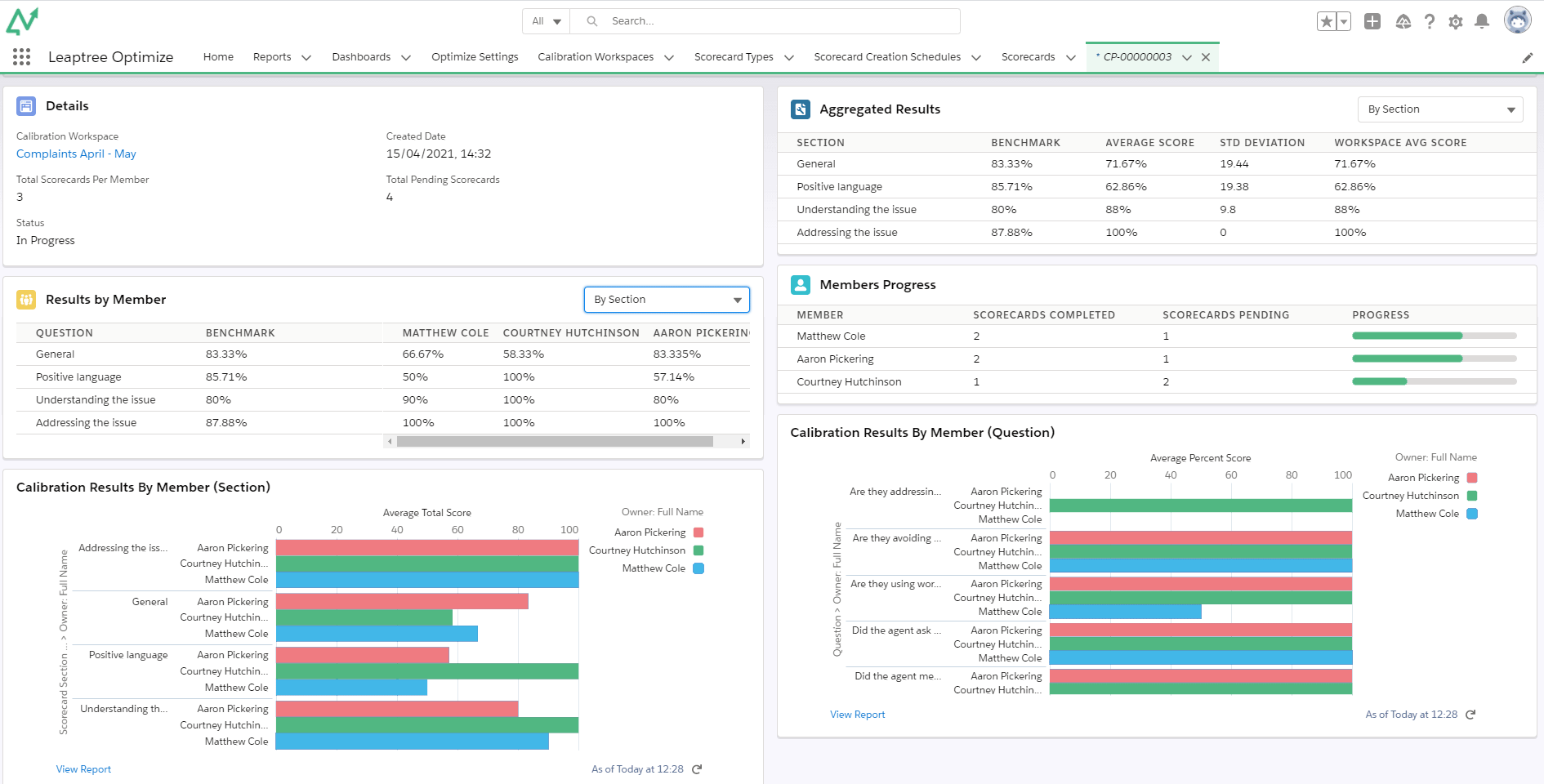Click Section chart 'As of Today at 12:28' timestamp
This screenshot has width=1544, height=784.
[x=637, y=769]
